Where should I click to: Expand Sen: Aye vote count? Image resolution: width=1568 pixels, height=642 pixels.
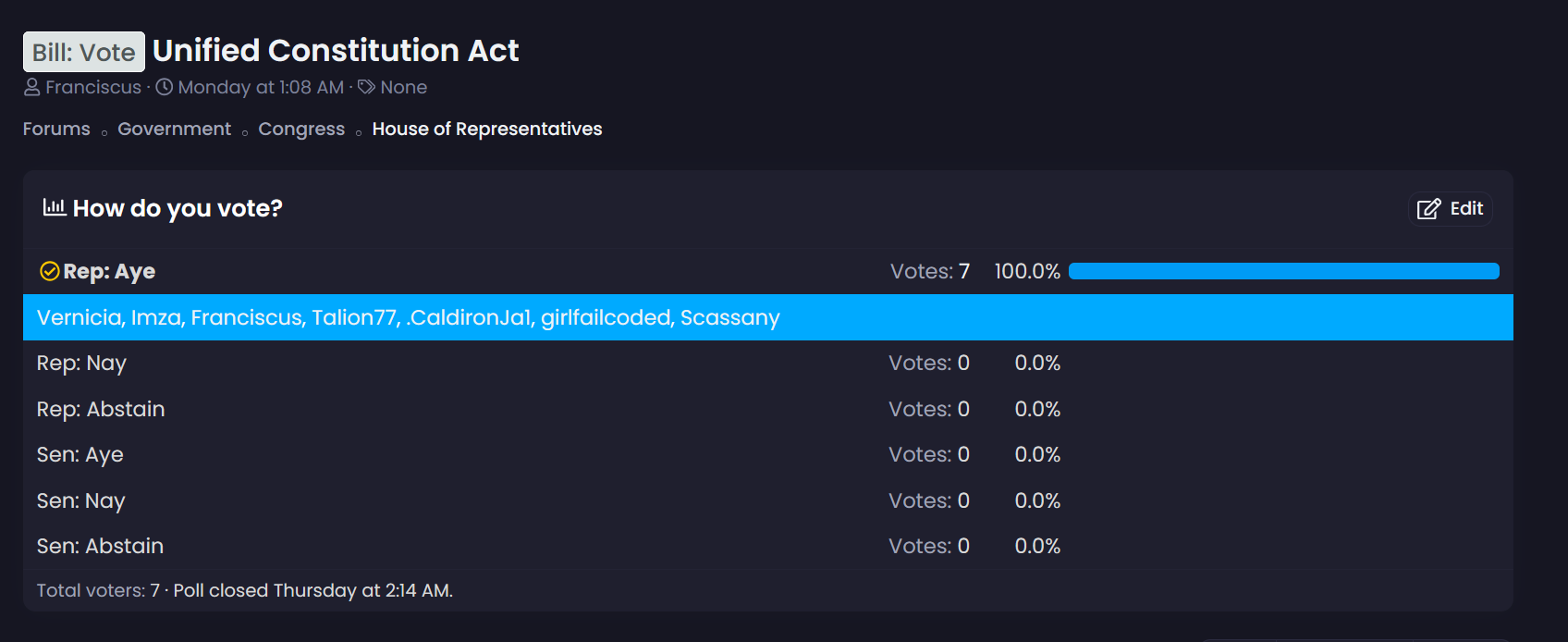coord(928,454)
